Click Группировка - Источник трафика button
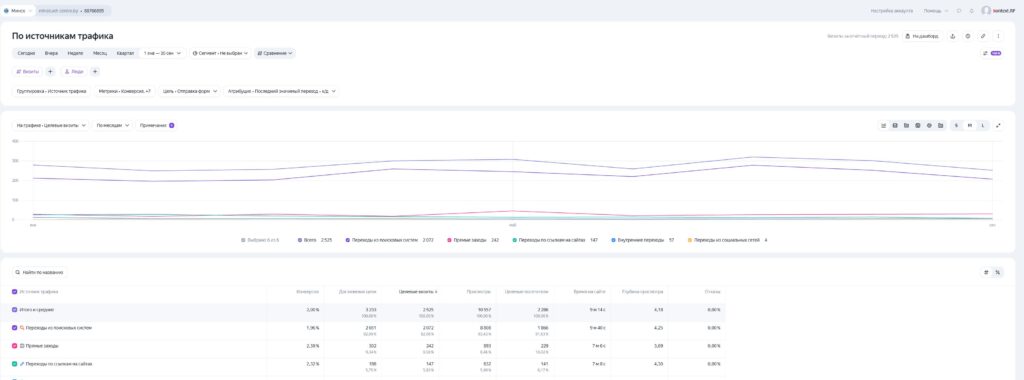Screen dimensions: 1024x380 point(52,91)
